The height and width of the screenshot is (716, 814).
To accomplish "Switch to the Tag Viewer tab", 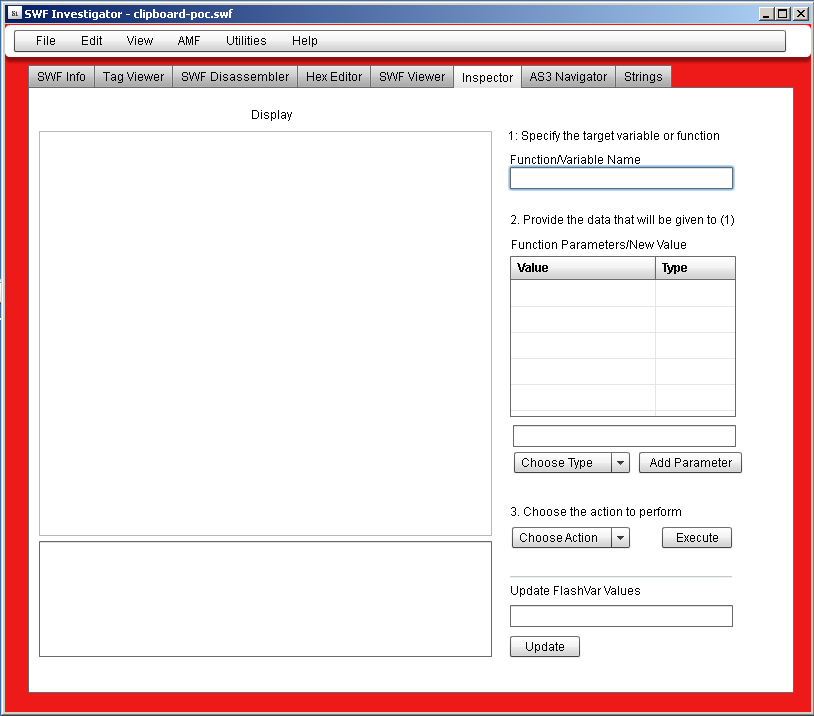I will pos(133,77).
